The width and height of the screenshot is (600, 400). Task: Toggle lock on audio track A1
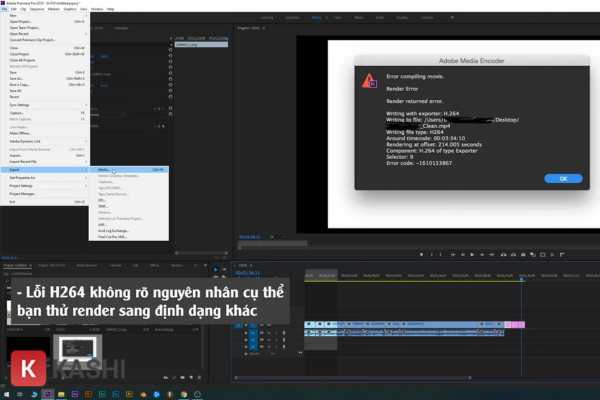coord(246,333)
